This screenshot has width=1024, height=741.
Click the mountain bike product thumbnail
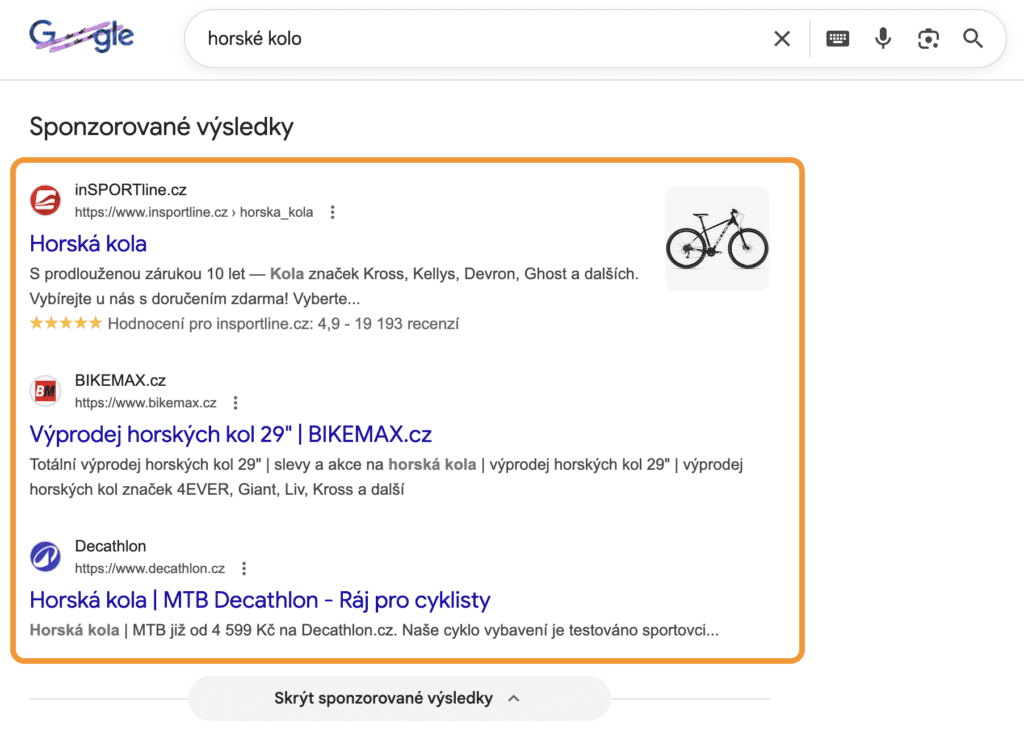tap(717, 239)
